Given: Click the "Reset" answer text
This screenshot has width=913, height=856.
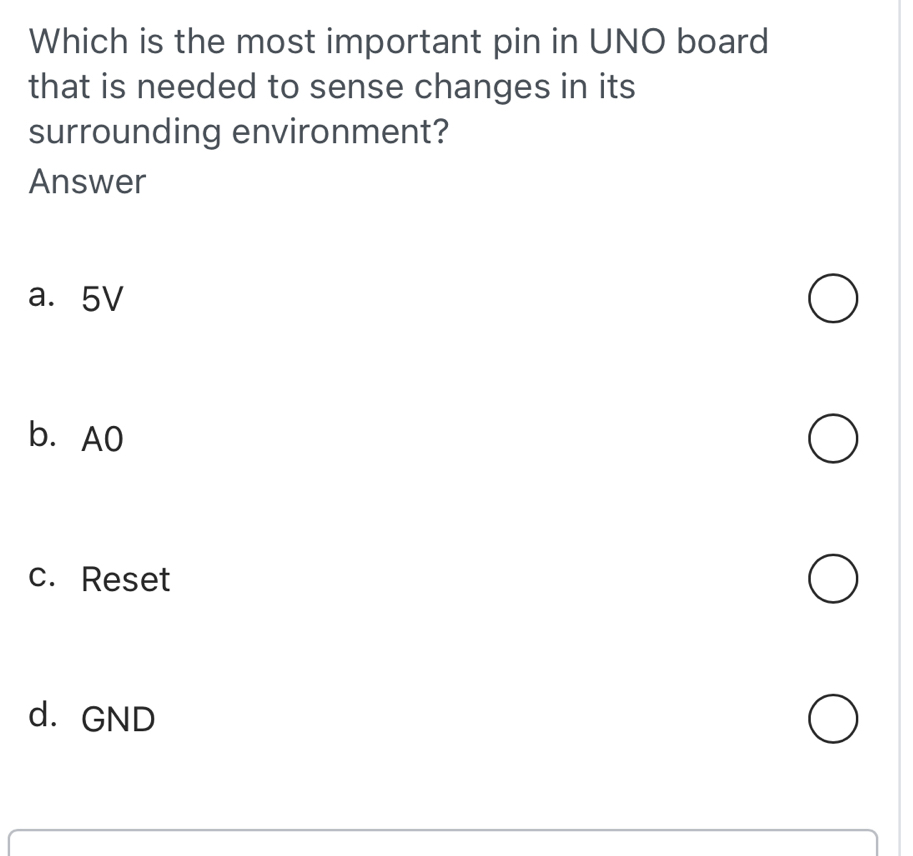Looking at the screenshot, I should (x=126, y=580).
